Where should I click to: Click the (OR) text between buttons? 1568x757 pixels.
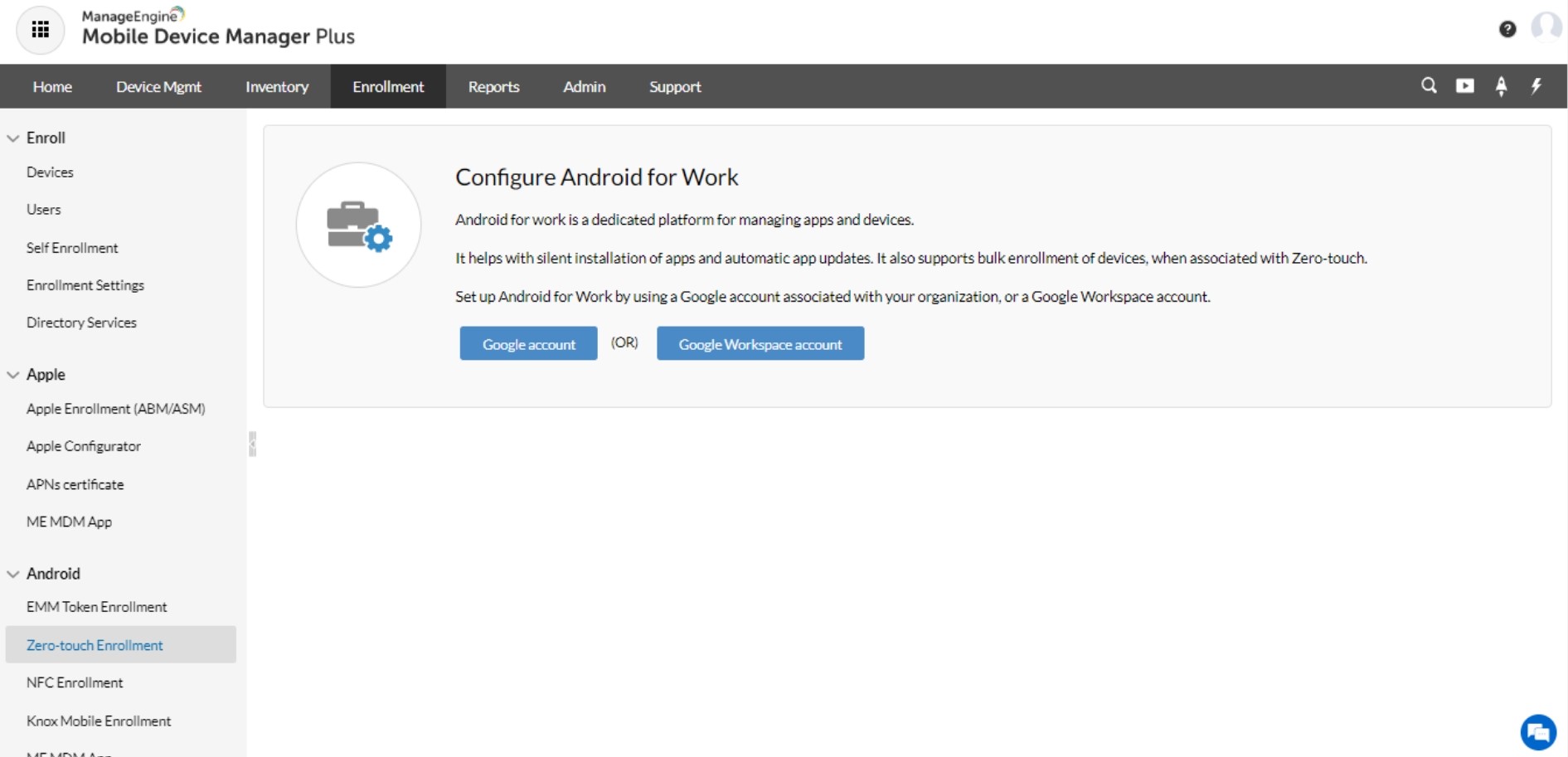[624, 342]
